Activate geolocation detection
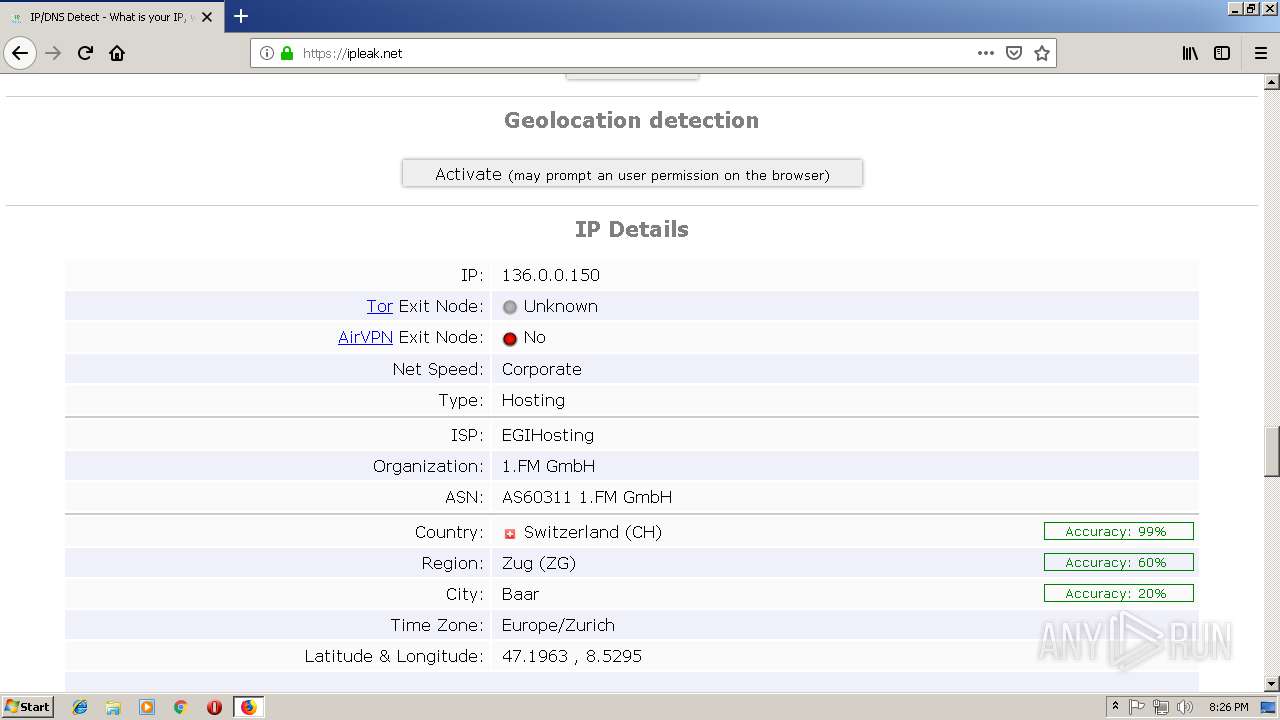The width and height of the screenshot is (1280, 720). pos(632,174)
